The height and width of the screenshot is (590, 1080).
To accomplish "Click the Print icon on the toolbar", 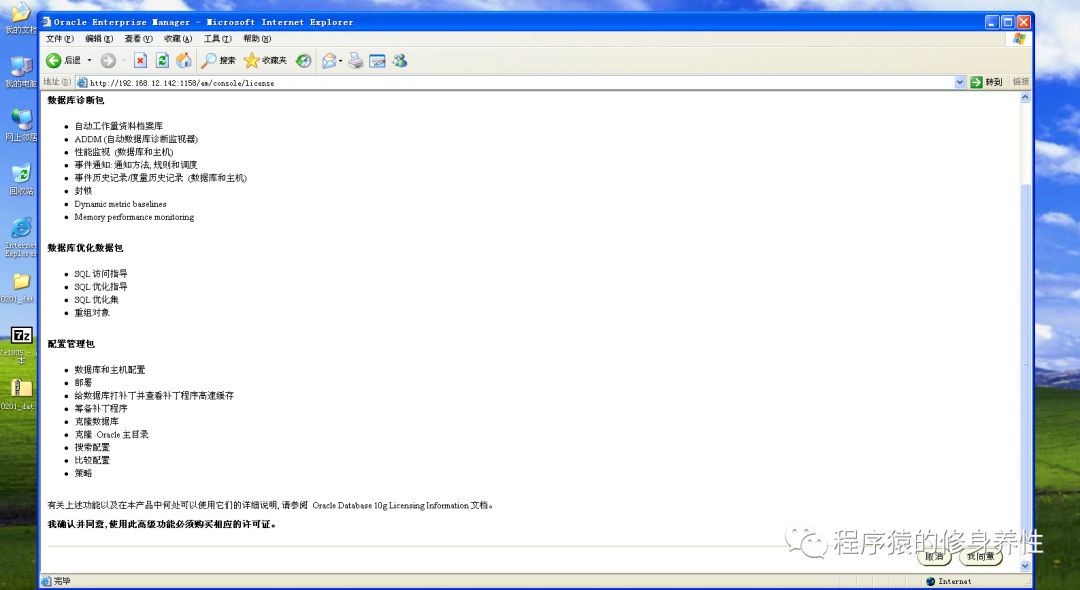I will click(355, 60).
